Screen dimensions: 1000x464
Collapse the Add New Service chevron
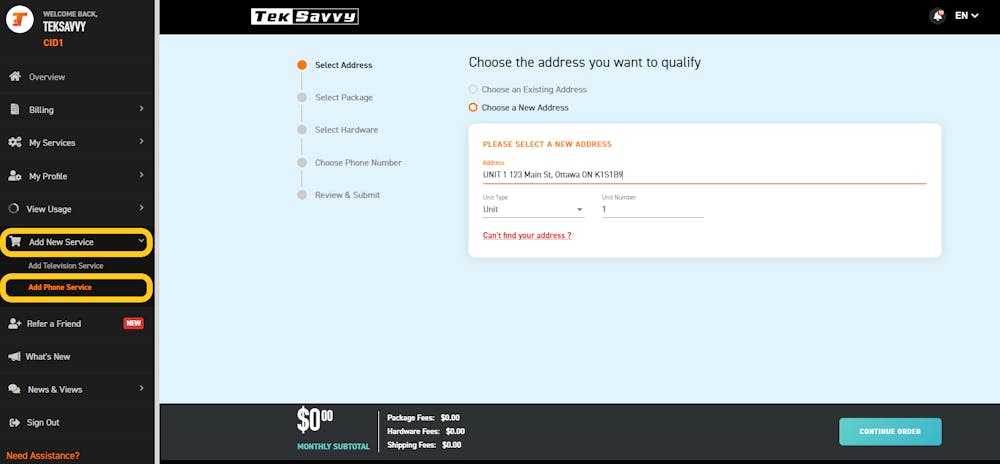pyautogui.click(x=142, y=242)
